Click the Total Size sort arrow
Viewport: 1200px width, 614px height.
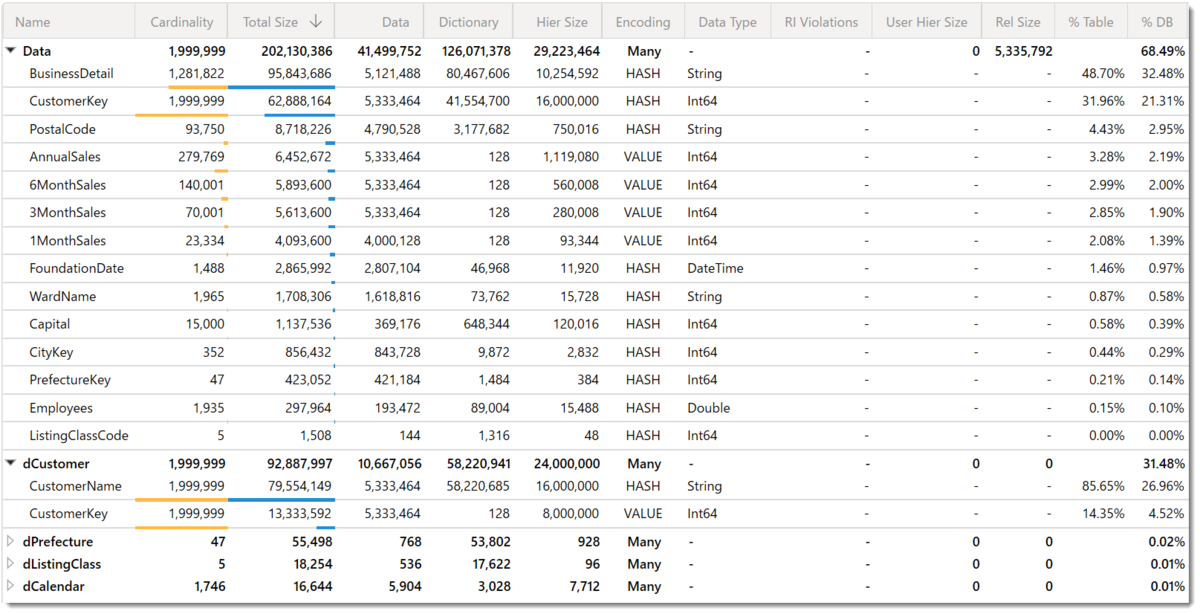(316, 22)
